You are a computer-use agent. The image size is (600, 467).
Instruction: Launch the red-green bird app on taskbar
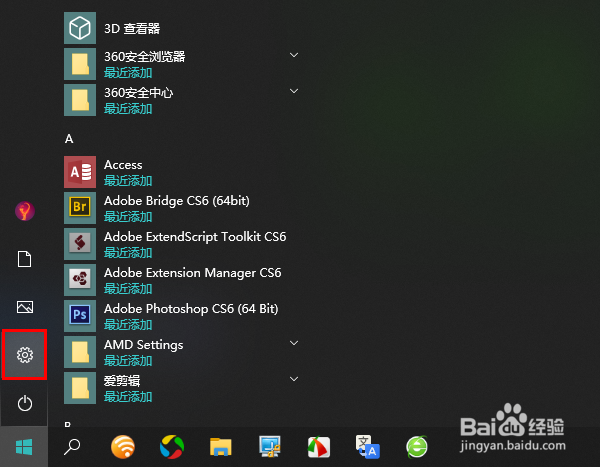tap(318, 447)
